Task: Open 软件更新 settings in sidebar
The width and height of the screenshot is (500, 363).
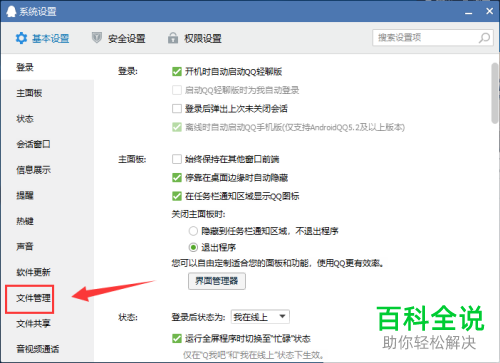Action: point(33,272)
